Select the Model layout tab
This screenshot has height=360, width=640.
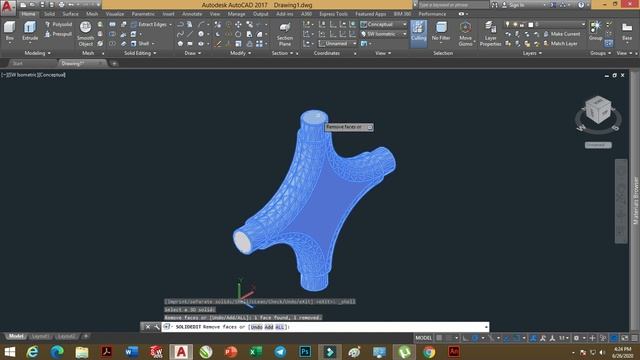coord(16,336)
